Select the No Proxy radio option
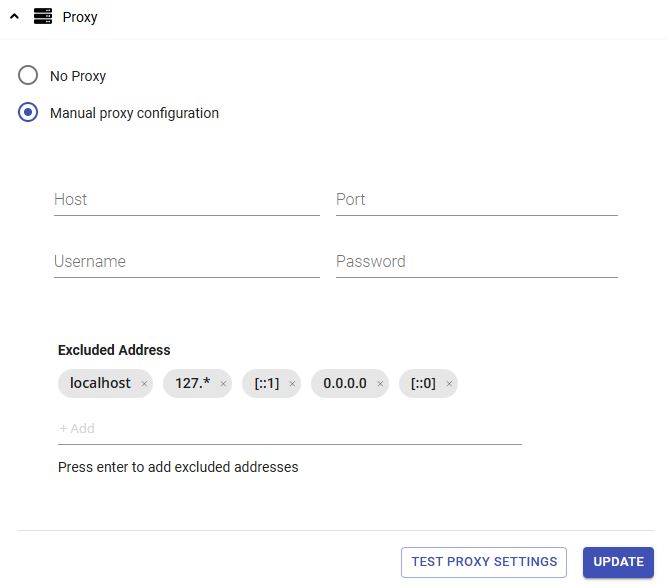The width and height of the screenshot is (667, 588). click(28, 76)
